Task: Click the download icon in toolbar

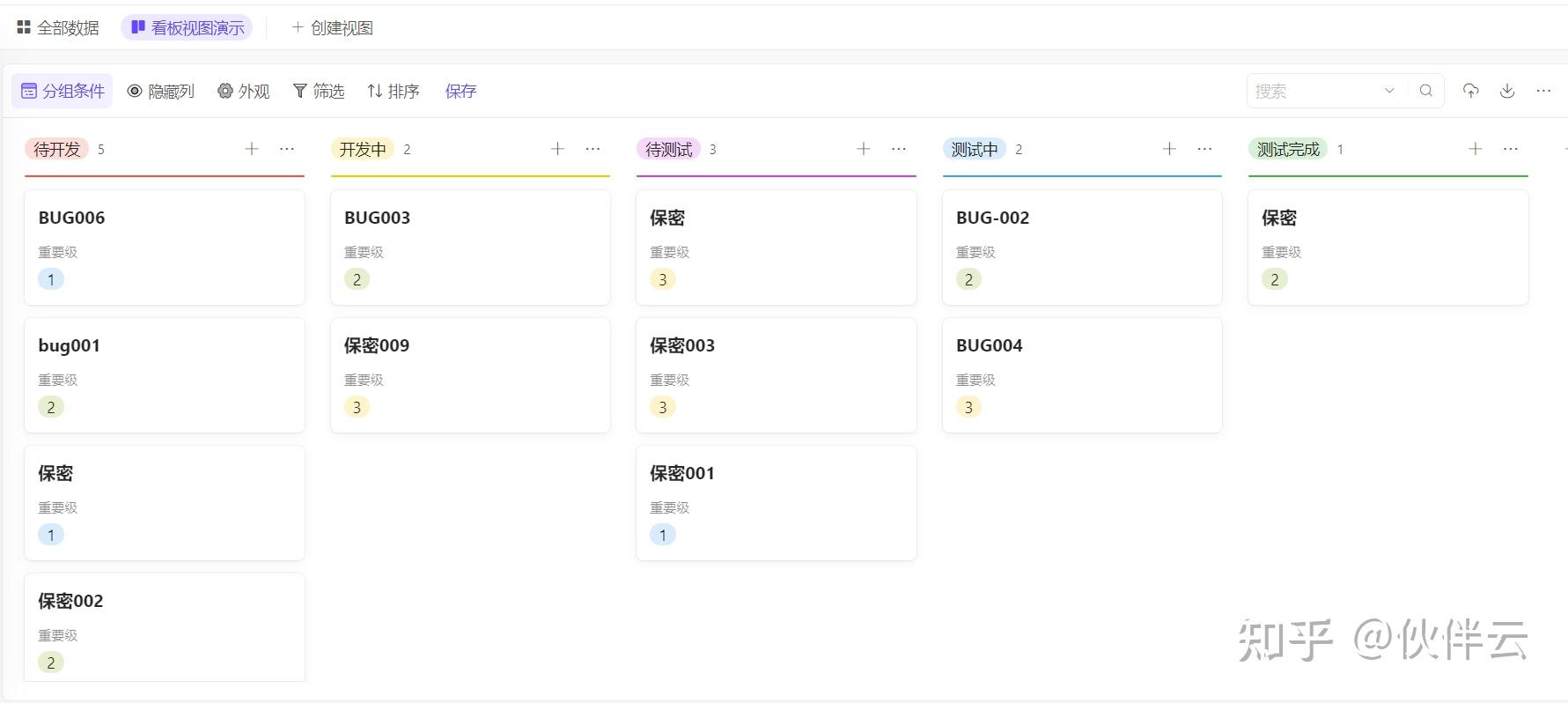Action: click(x=1507, y=91)
